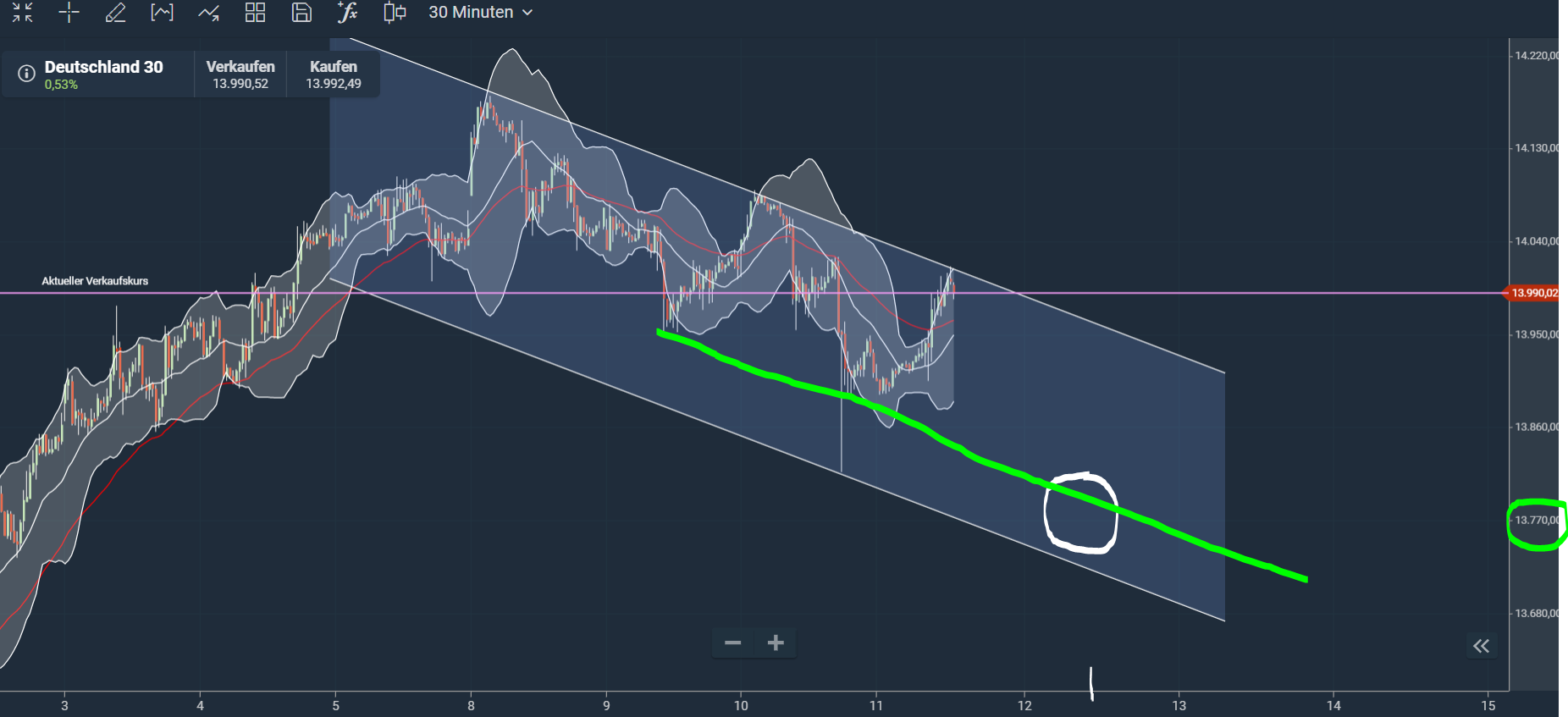
Task: Expand side panel with double chevron
Action: point(1481,646)
